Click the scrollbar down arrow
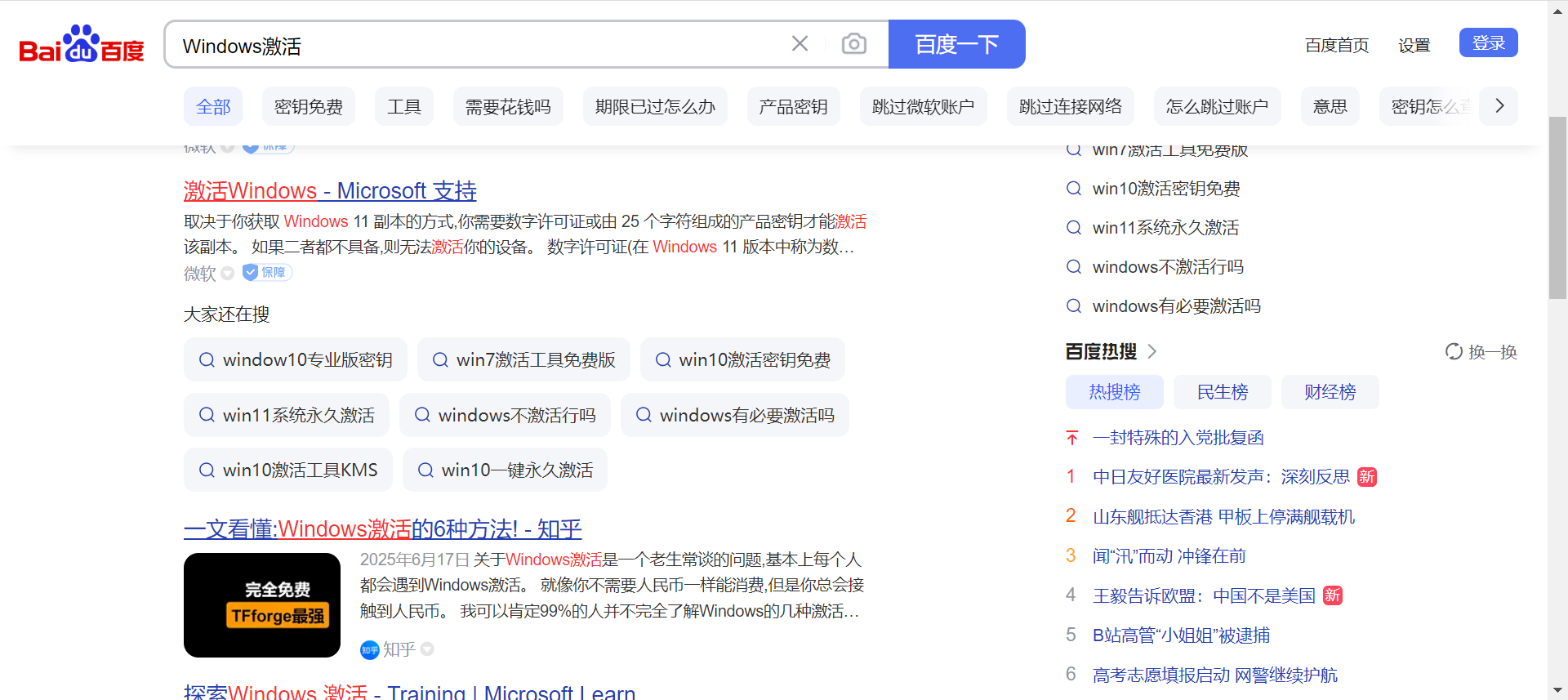The width and height of the screenshot is (1568, 700). click(1557, 691)
